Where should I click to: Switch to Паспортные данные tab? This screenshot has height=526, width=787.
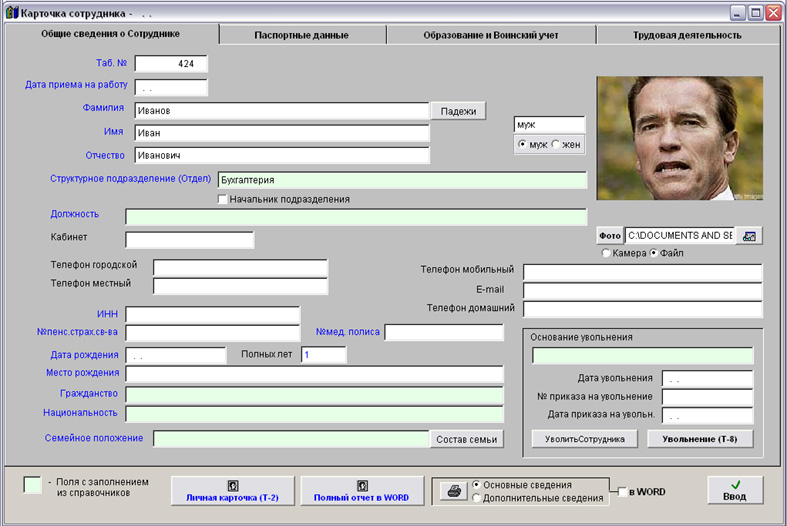(301, 35)
